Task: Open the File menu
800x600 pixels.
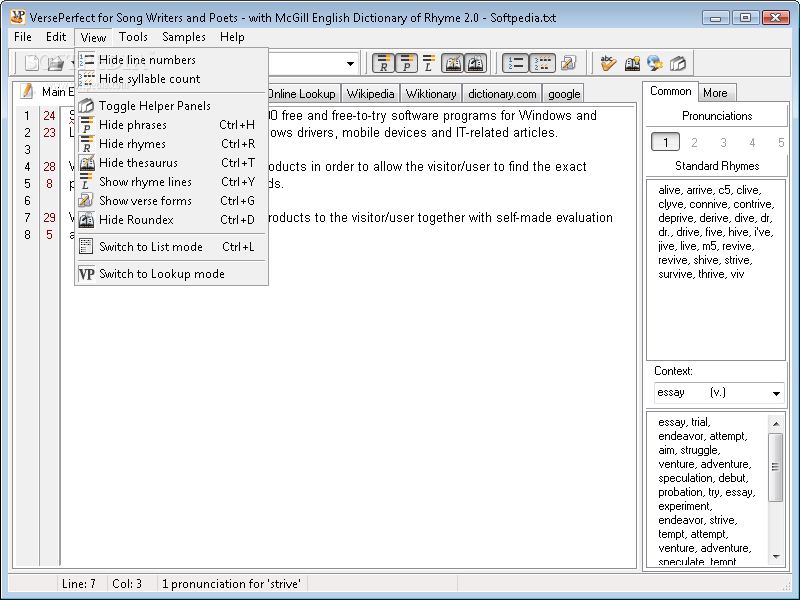Action: (23, 37)
